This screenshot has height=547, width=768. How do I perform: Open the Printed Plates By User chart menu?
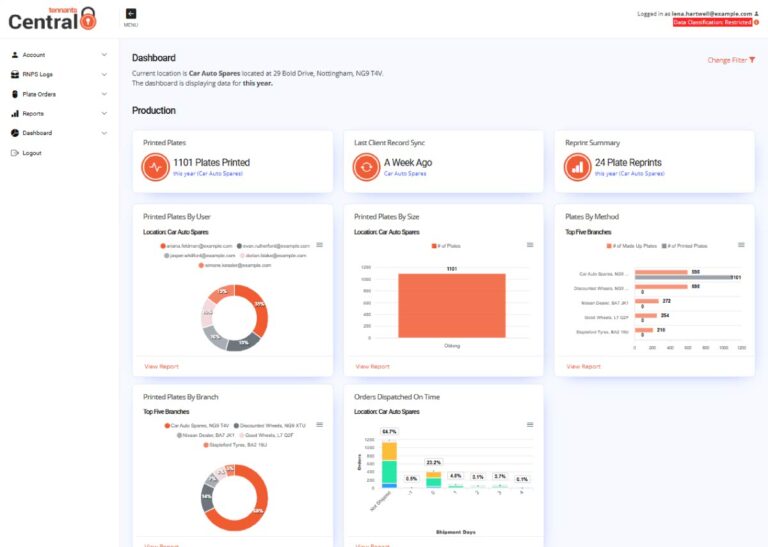[x=319, y=245]
